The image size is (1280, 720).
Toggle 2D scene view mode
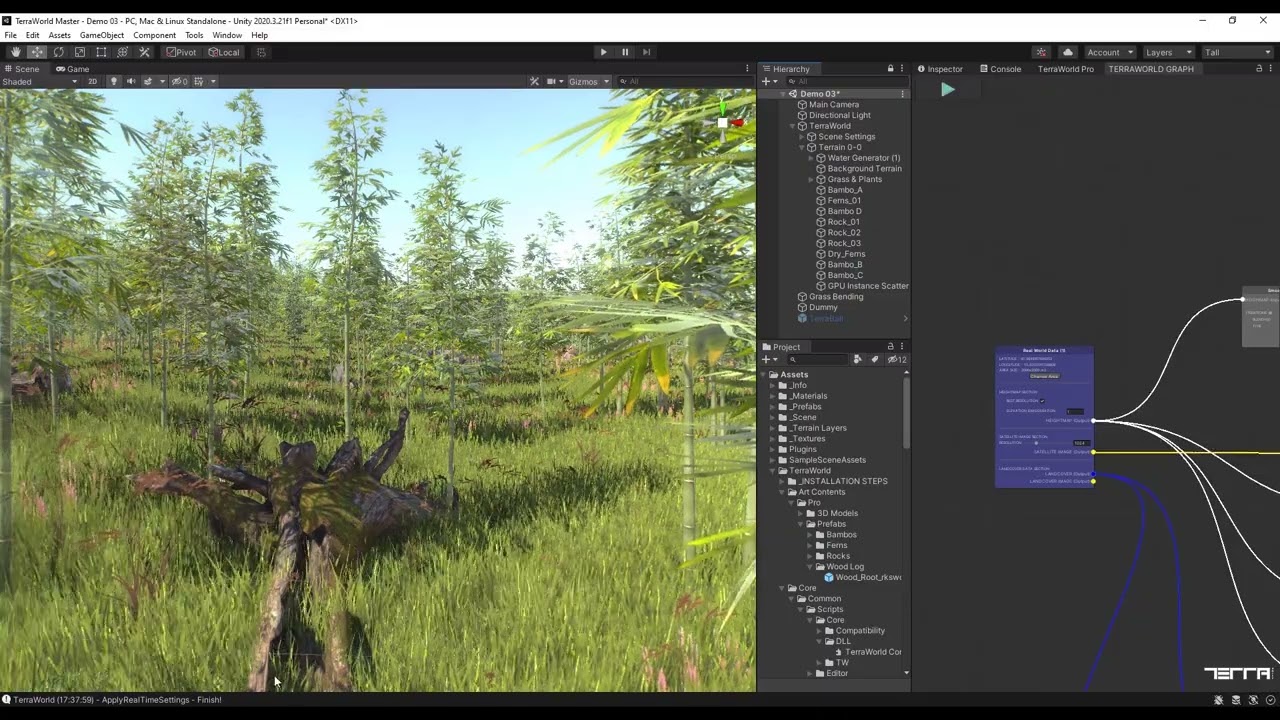point(93,81)
